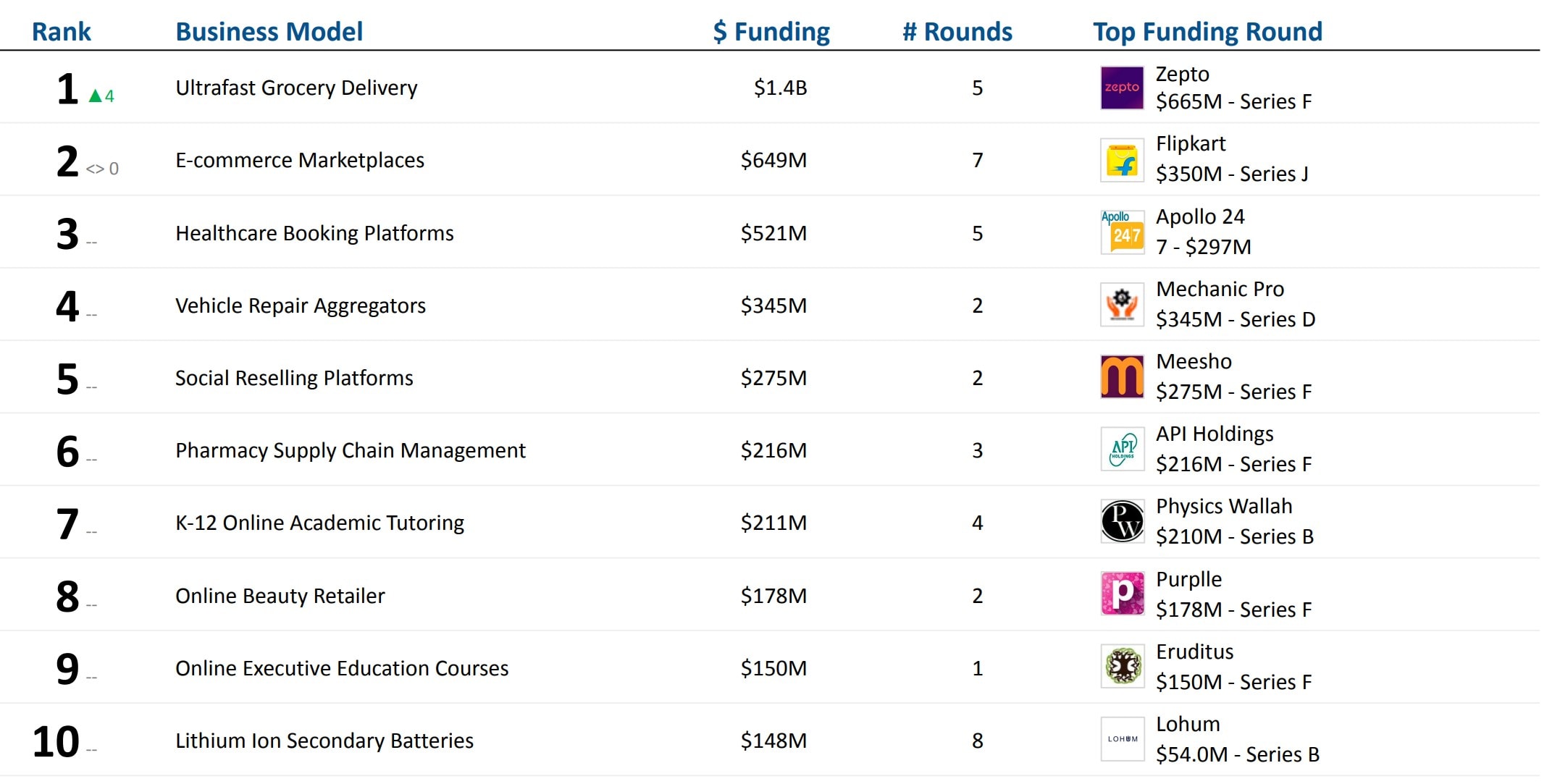Click the API Holdings logo icon
Screen dimensions: 1560x784
[x=1122, y=450]
